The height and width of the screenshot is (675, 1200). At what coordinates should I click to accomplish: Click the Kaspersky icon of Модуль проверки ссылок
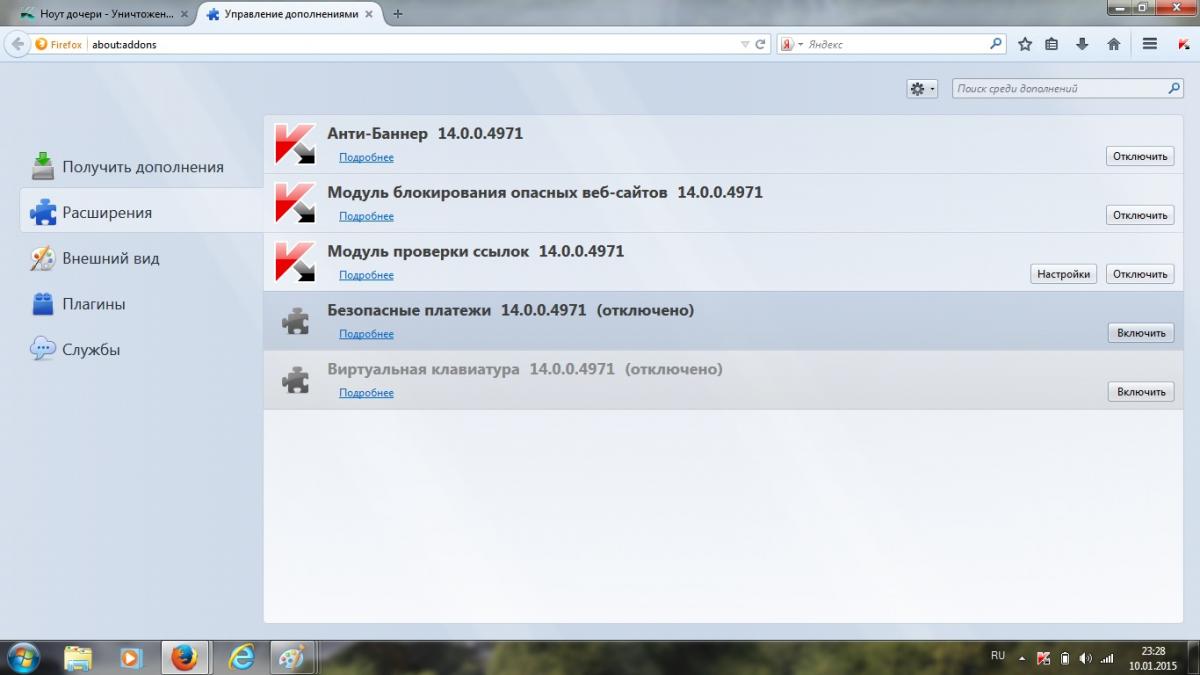295,262
